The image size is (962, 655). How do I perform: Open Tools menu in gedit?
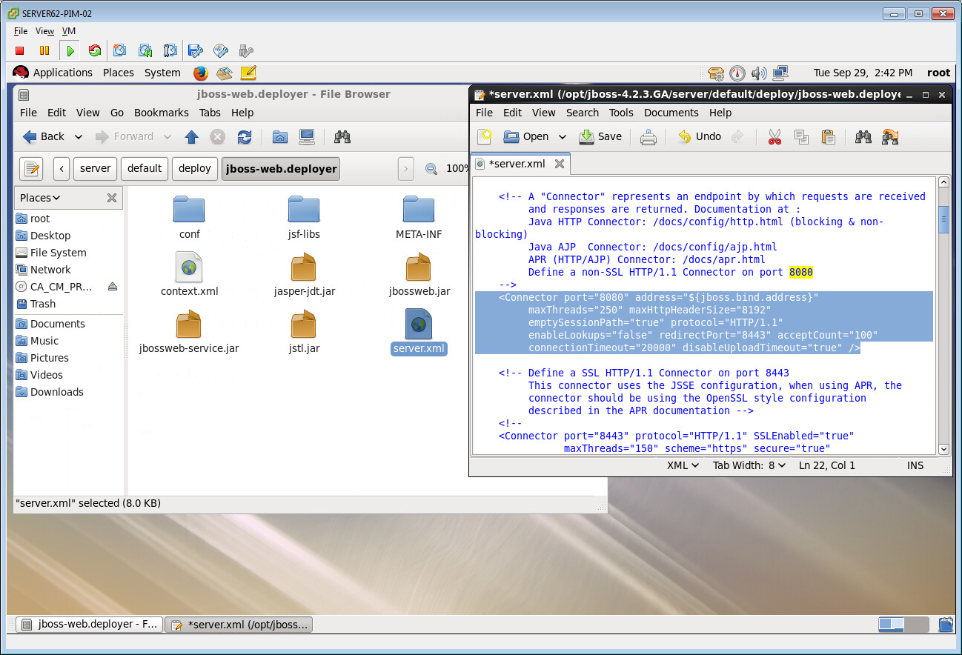[621, 113]
